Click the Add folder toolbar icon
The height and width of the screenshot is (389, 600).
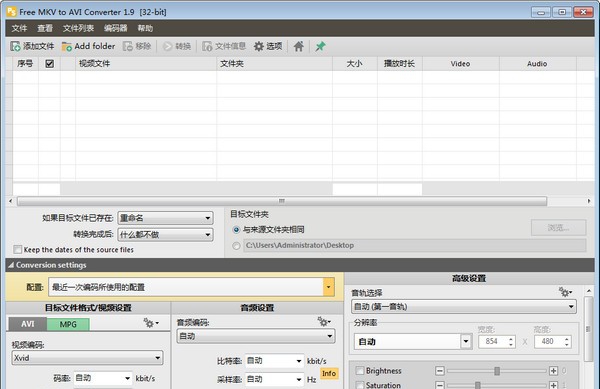coord(67,46)
